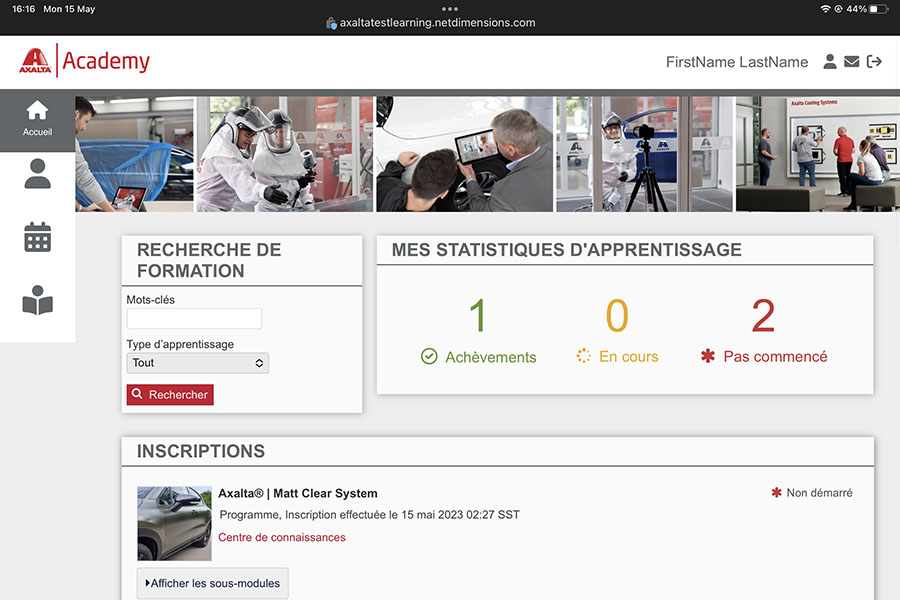900x600 pixels.
Task: Open Axalta Matt Clear System course title
Action: click(298, 493)
